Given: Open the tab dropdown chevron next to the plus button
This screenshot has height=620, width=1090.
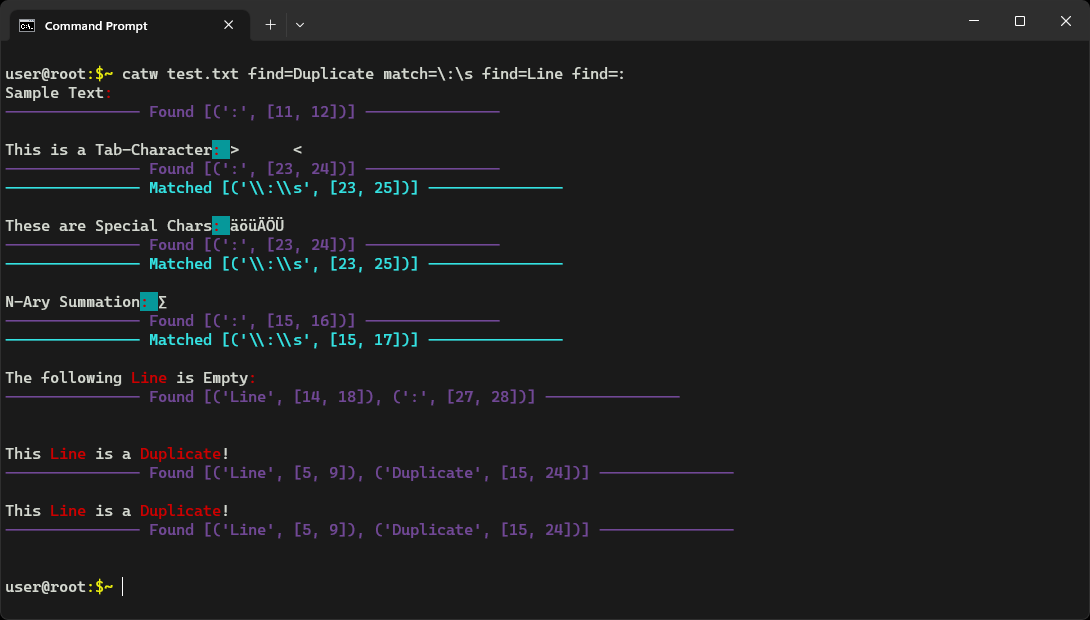Looking at the screenshot, I should (299, 24).
